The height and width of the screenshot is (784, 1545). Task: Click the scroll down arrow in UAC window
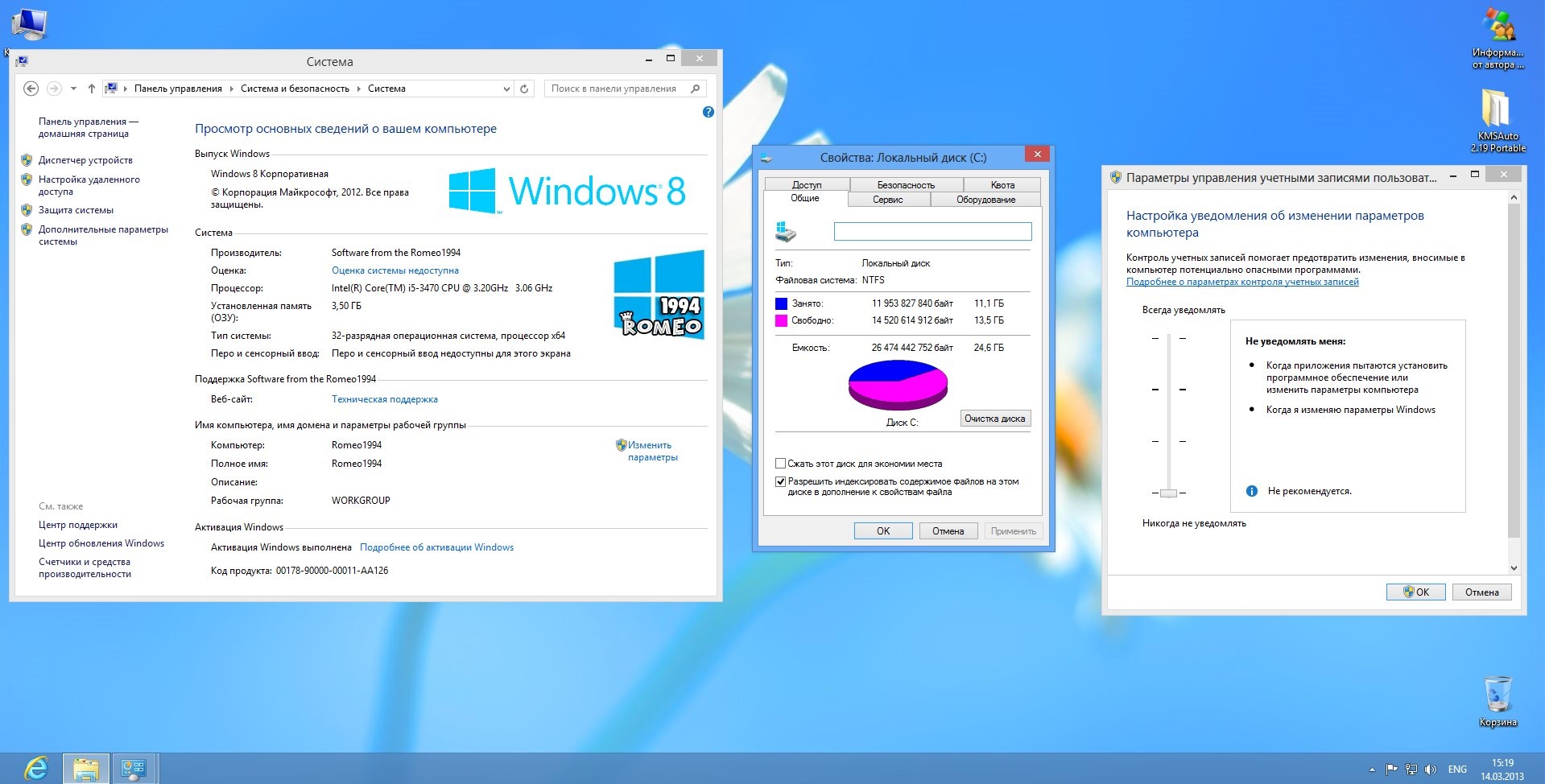[1514, 567]
